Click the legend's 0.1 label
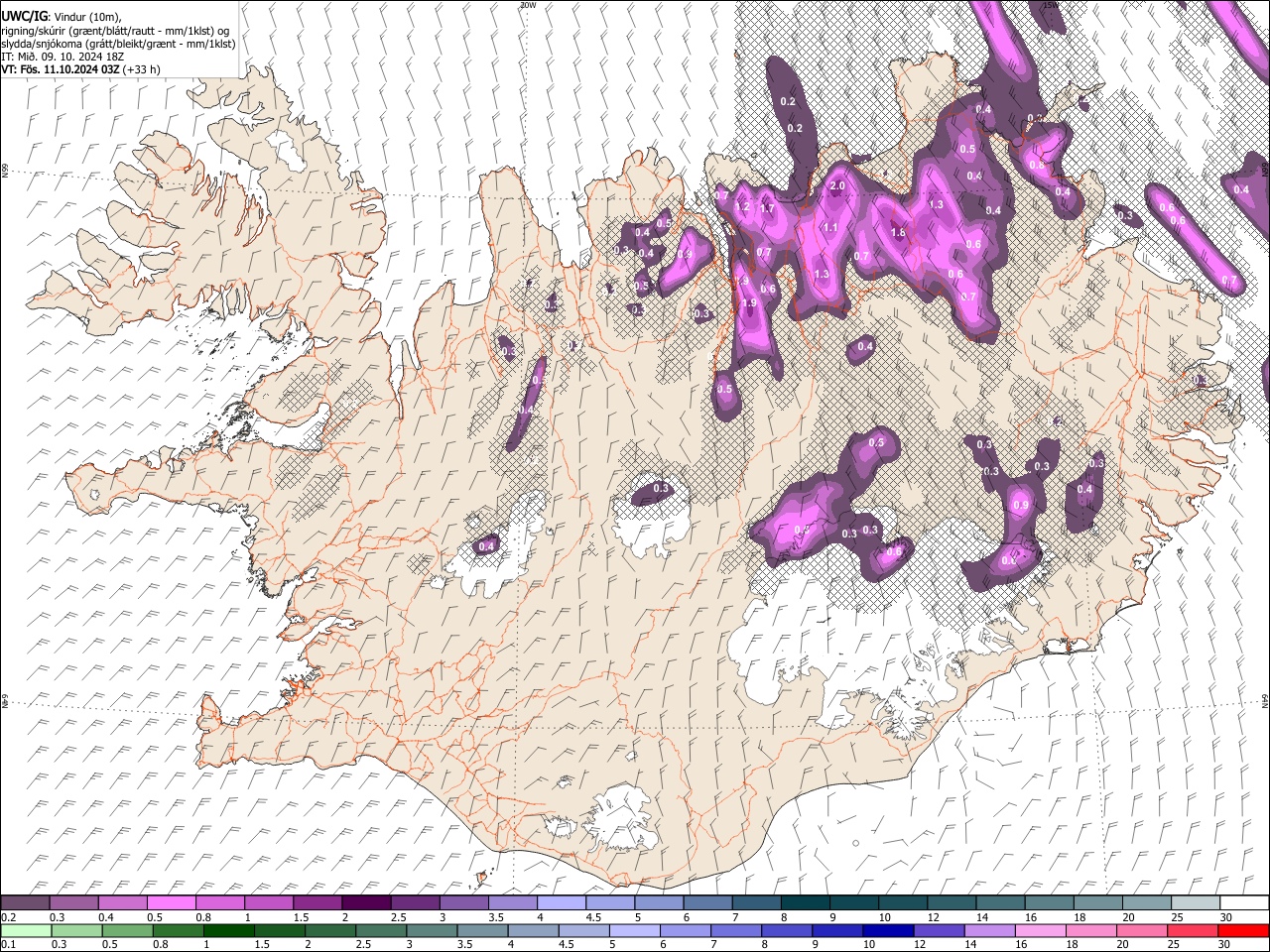Viewport: 1270px width, 952px height. (8, 945)
